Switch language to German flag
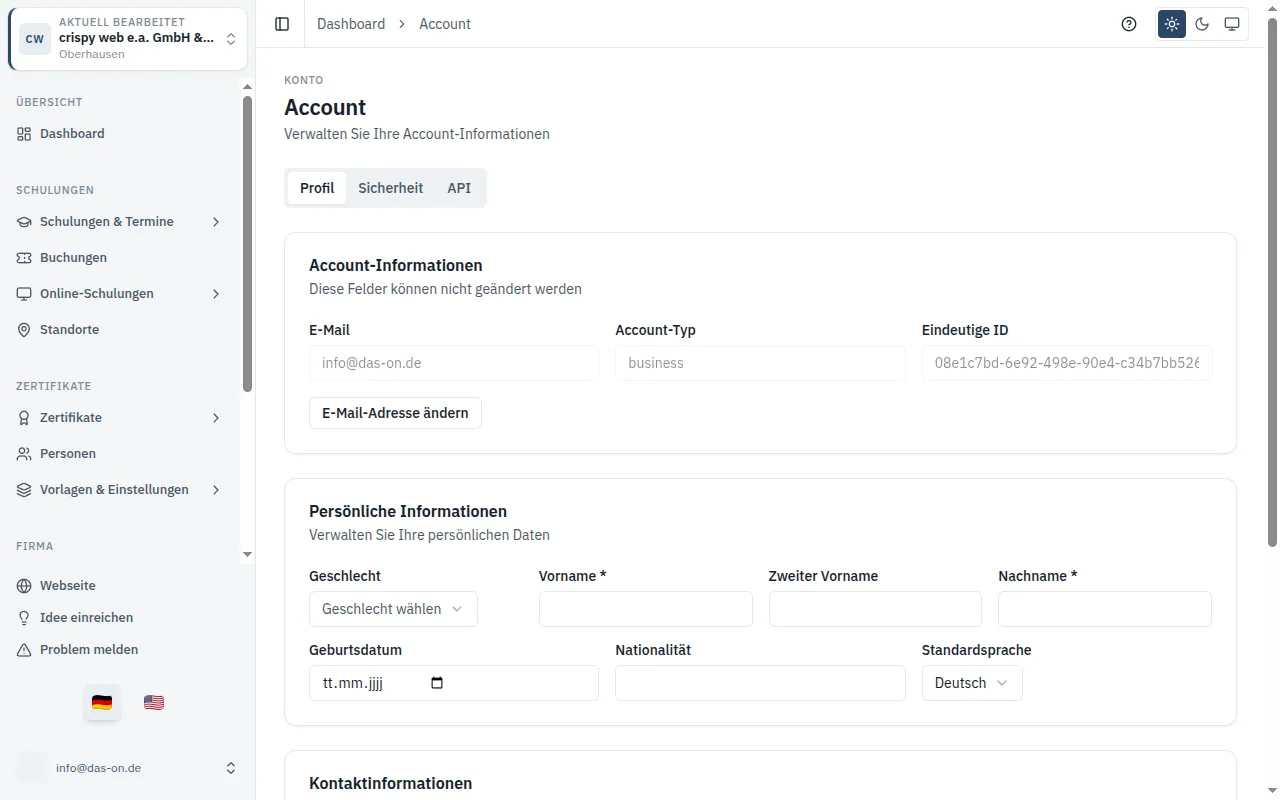Image resolution: width=1280 pixels, height=800 pixels. coord(102,703)
